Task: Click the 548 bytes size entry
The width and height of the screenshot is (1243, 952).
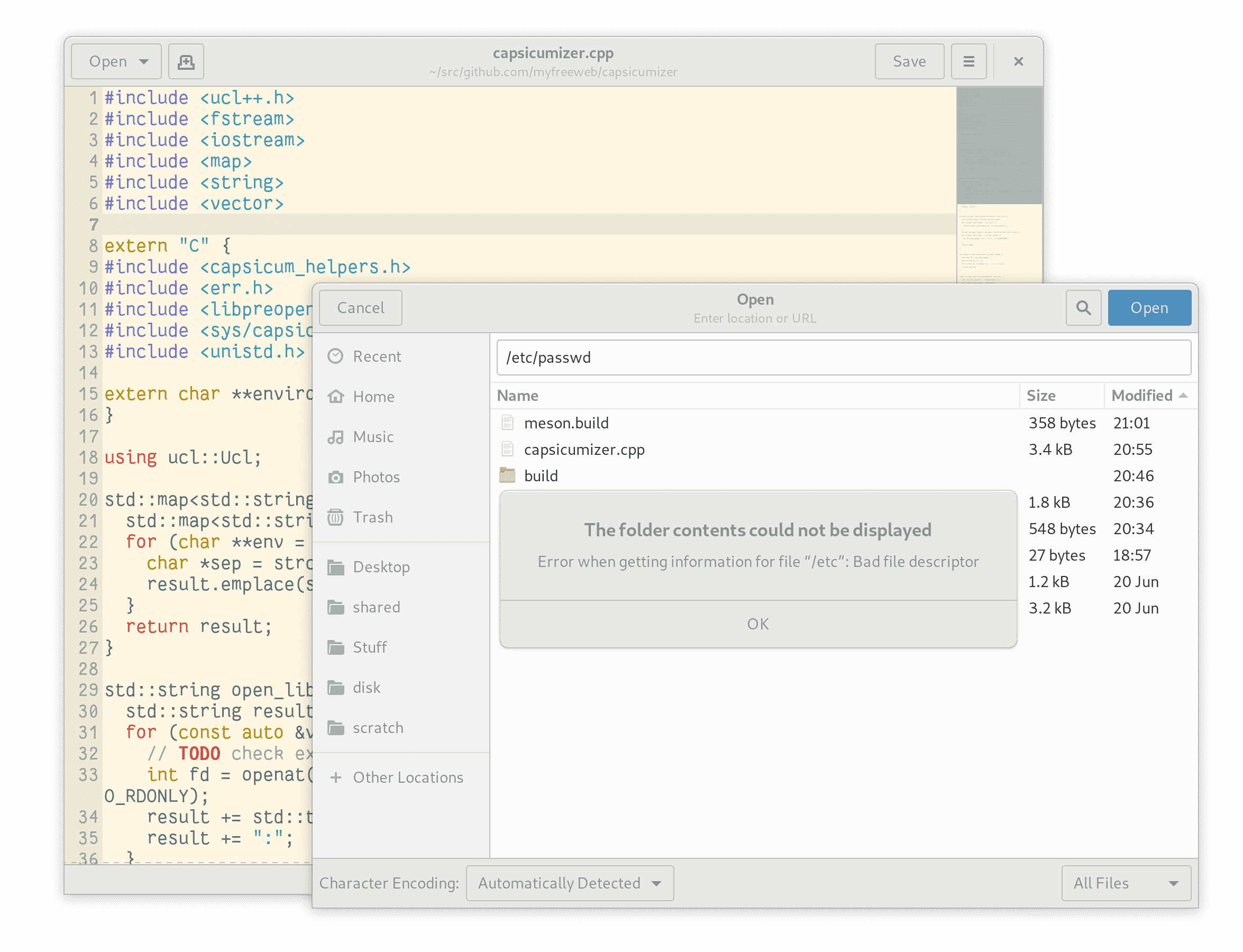Action: click(1062, 529)
